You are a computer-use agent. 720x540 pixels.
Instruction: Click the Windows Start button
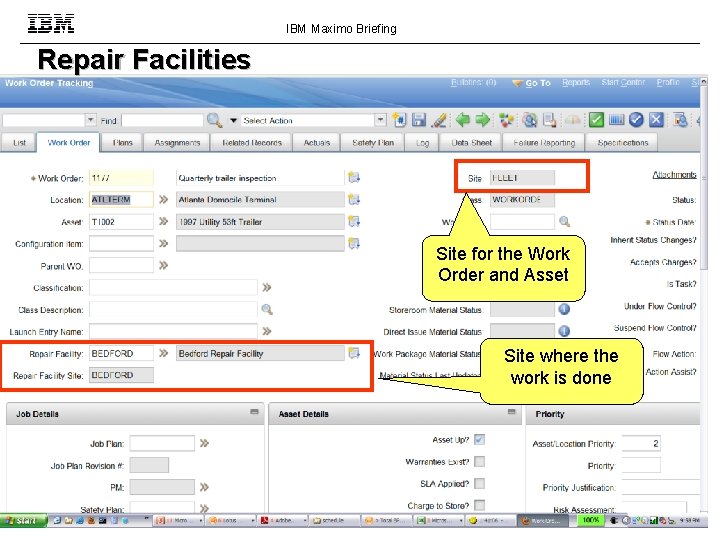coord(23,521)
